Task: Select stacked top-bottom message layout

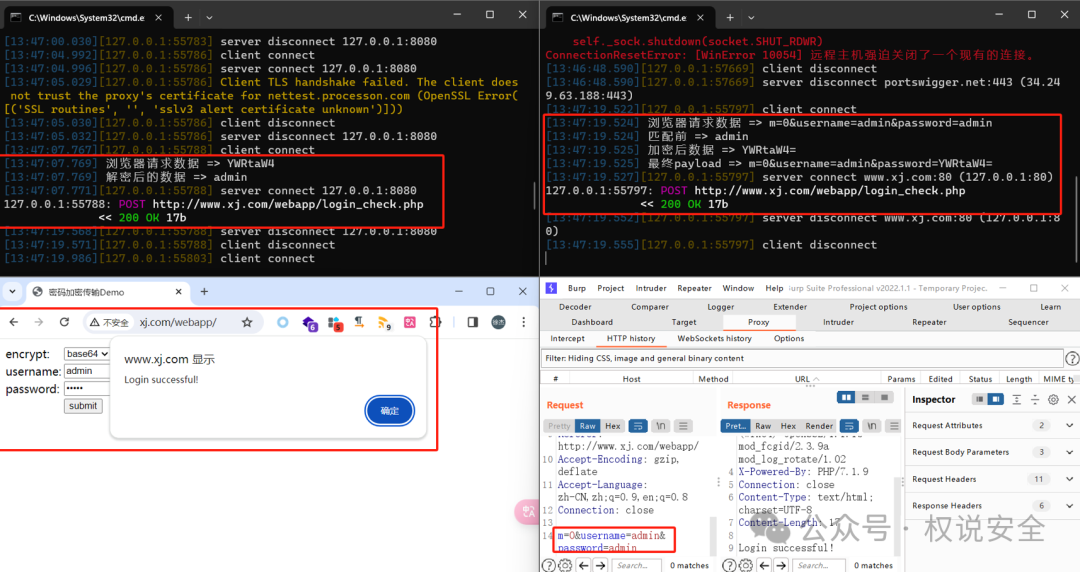Action: 865,397
